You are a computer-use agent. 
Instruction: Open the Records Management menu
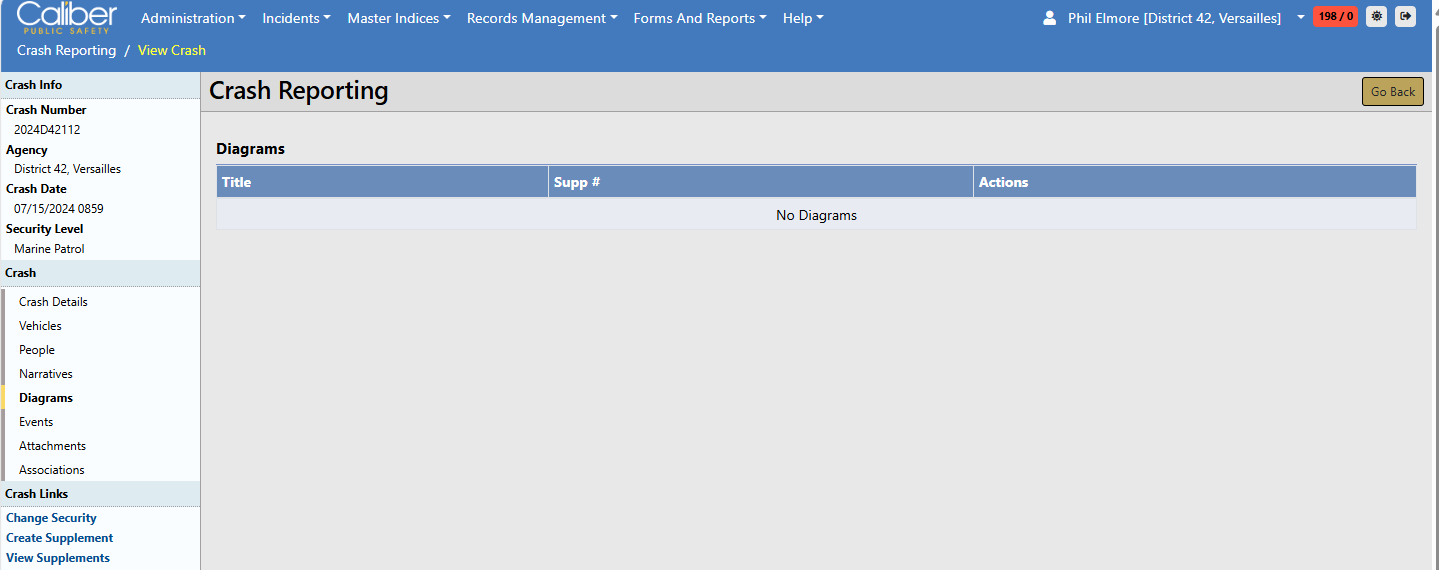[541, 18]
